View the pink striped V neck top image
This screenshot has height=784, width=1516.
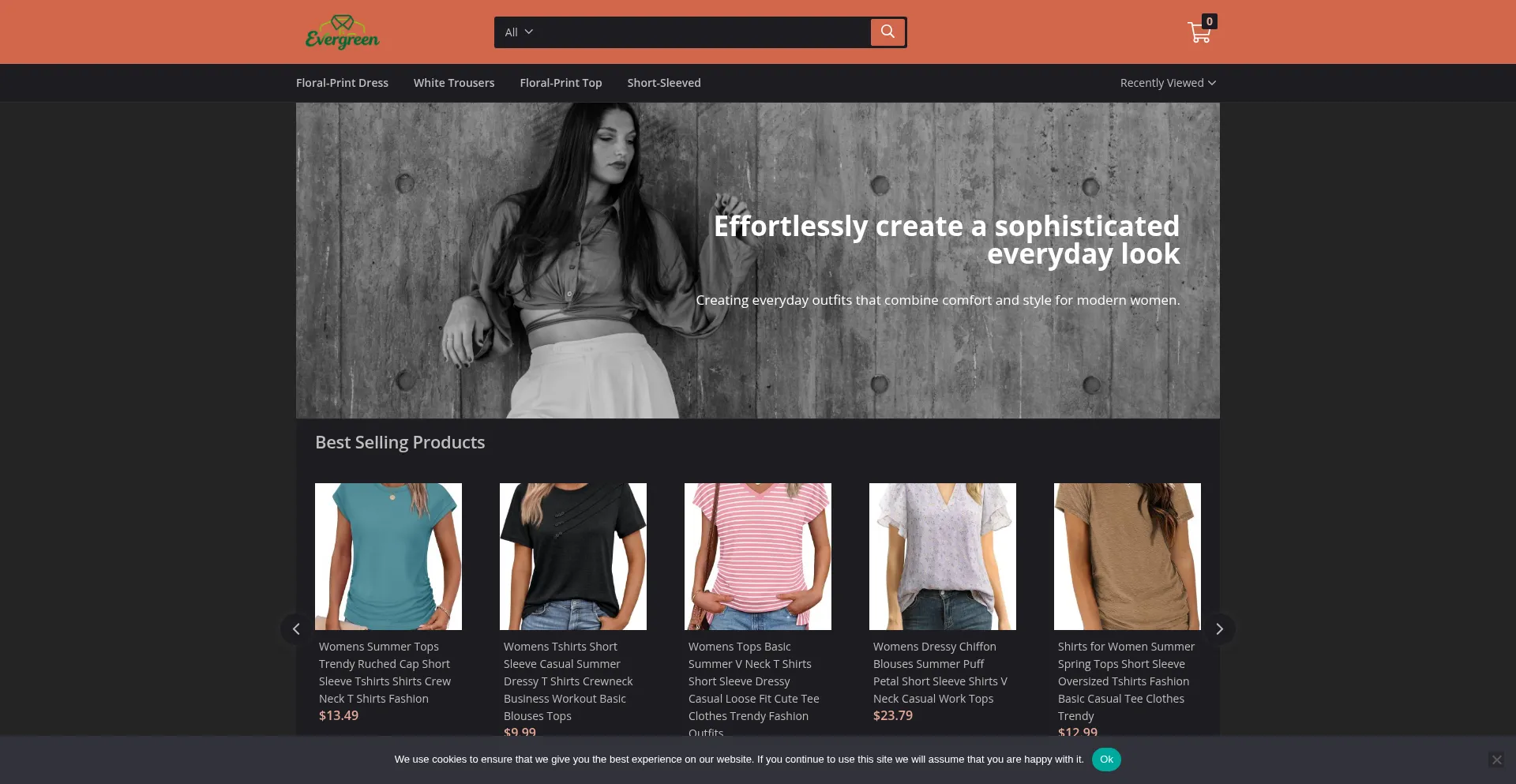(x=758, y=557)
